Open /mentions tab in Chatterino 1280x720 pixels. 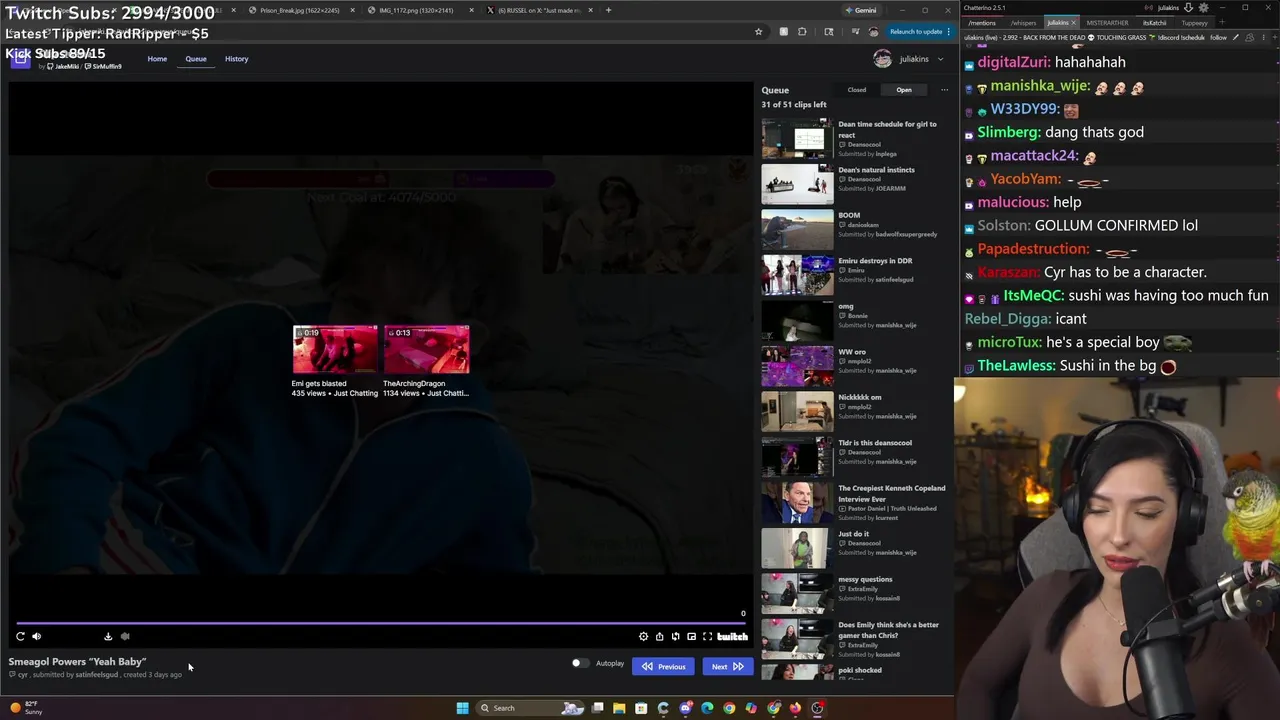click(982, 22)
